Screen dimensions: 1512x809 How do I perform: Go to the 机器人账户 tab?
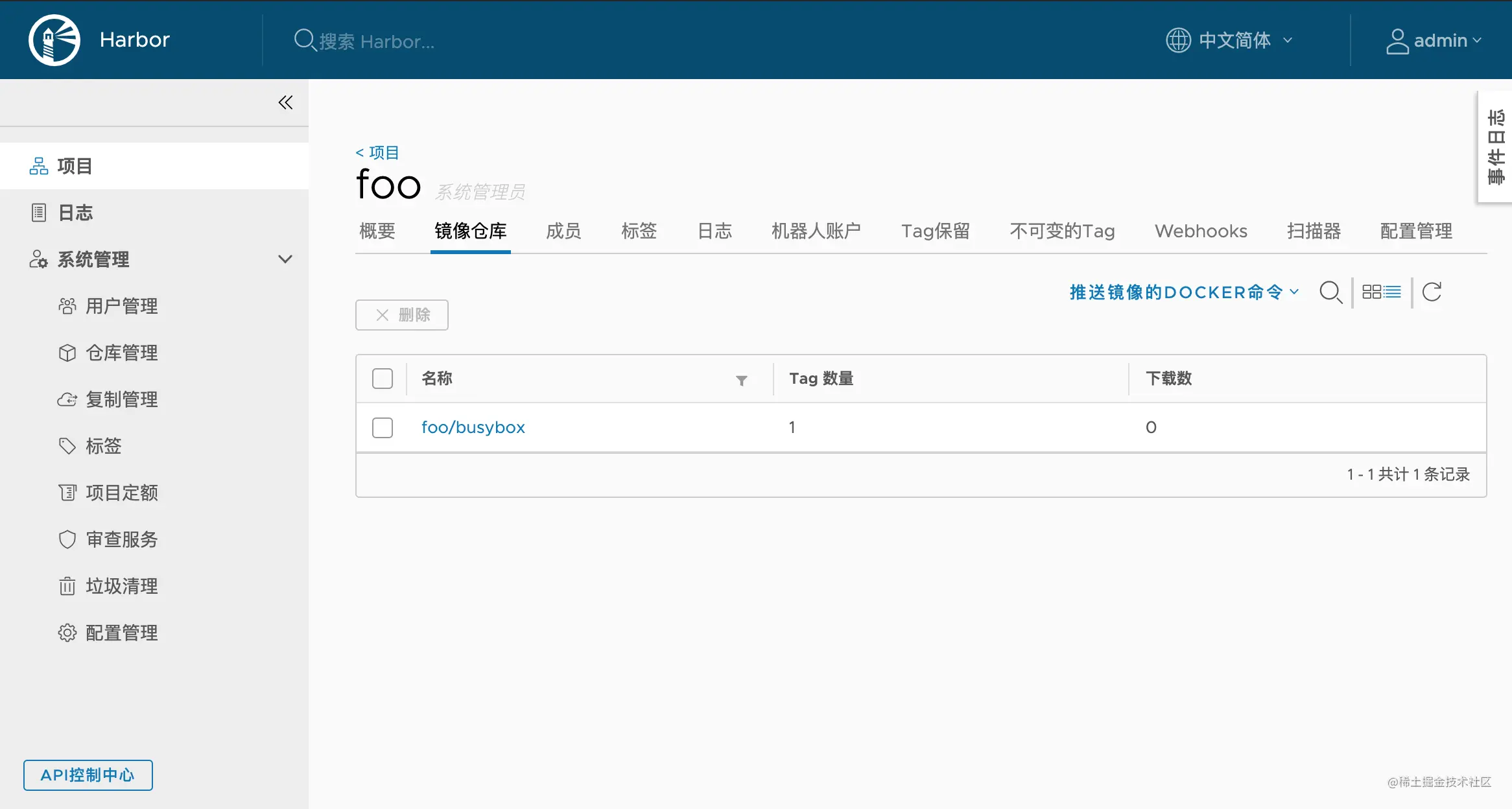[x=816, y=231]
